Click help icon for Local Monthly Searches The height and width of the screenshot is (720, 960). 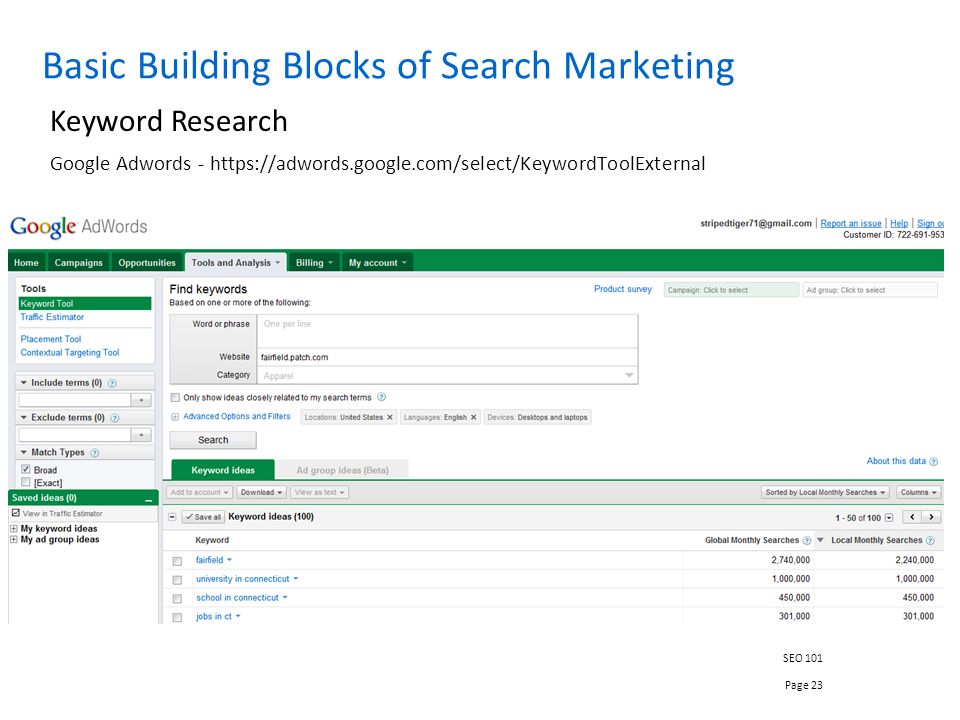(931, 541)
